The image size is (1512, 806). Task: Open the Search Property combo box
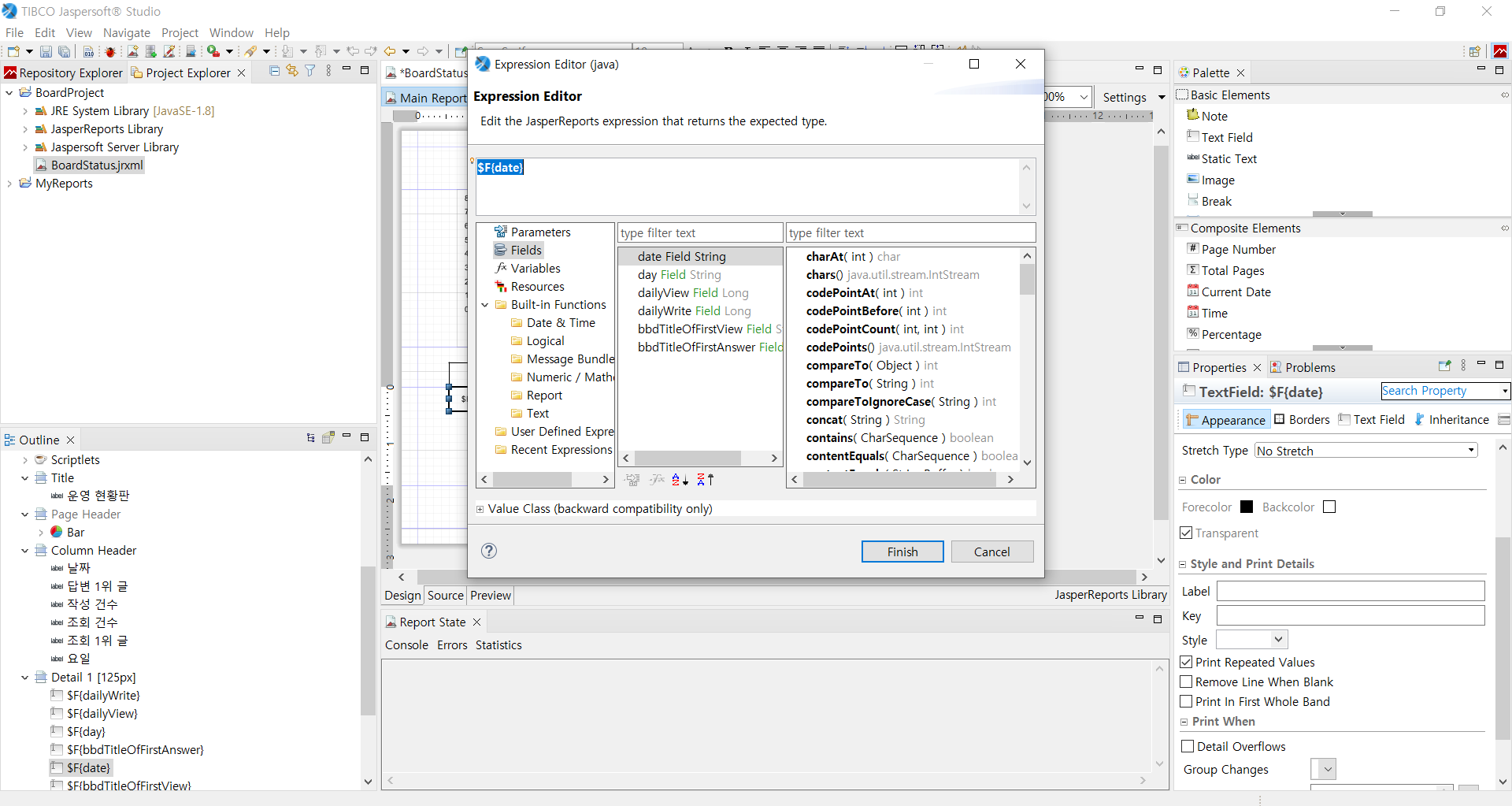1445,391
